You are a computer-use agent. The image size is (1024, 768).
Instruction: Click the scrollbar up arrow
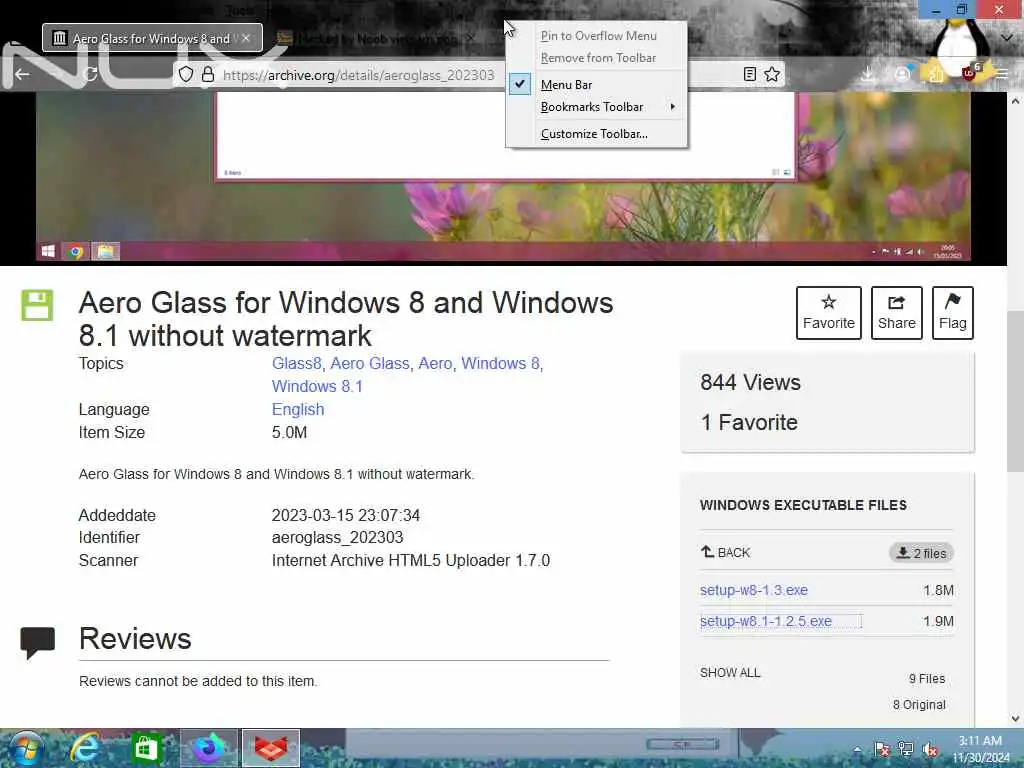coord(1015,101)
